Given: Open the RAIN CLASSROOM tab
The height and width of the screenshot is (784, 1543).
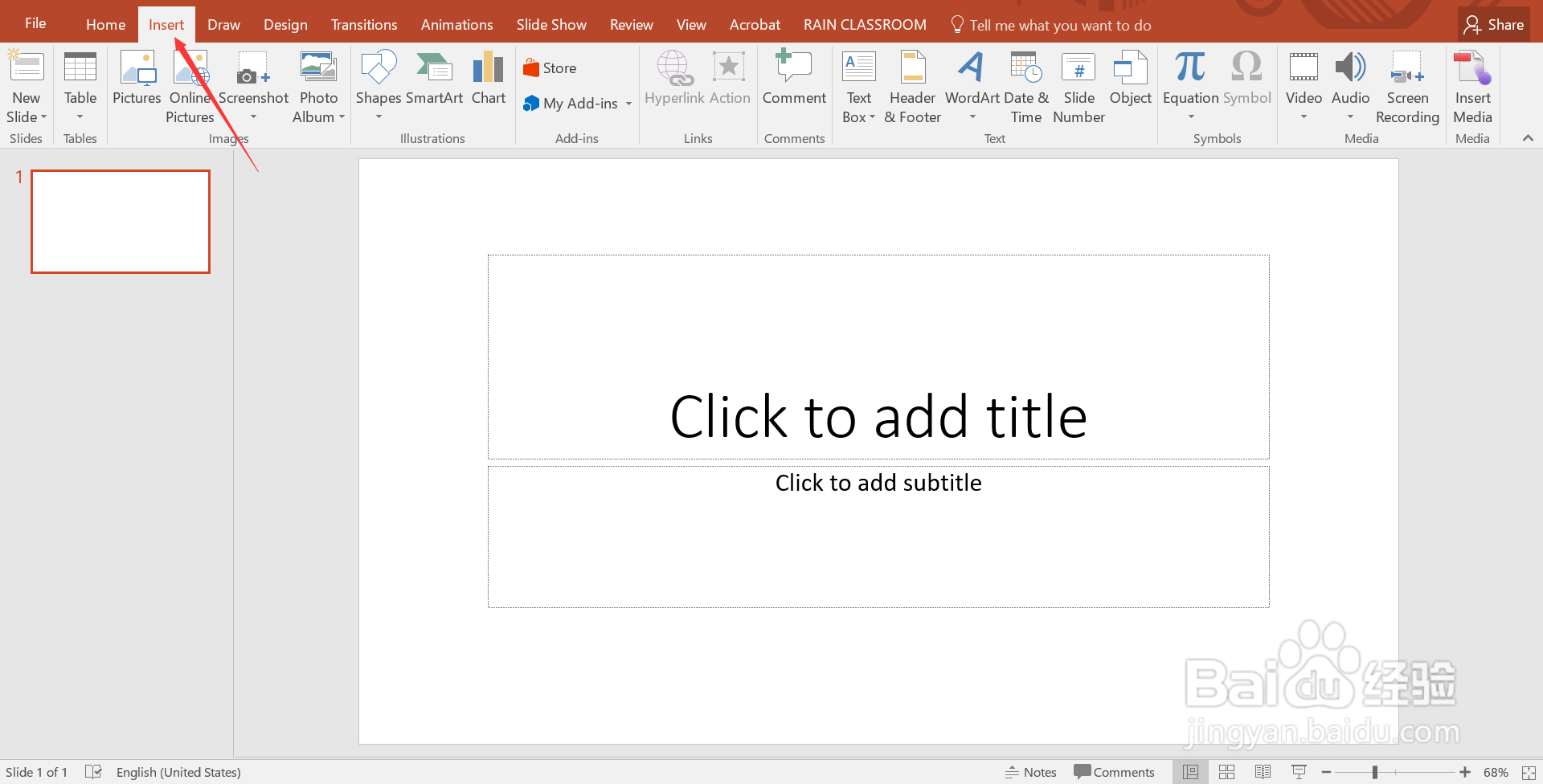Looking at the screenshot, I should 865,25.
